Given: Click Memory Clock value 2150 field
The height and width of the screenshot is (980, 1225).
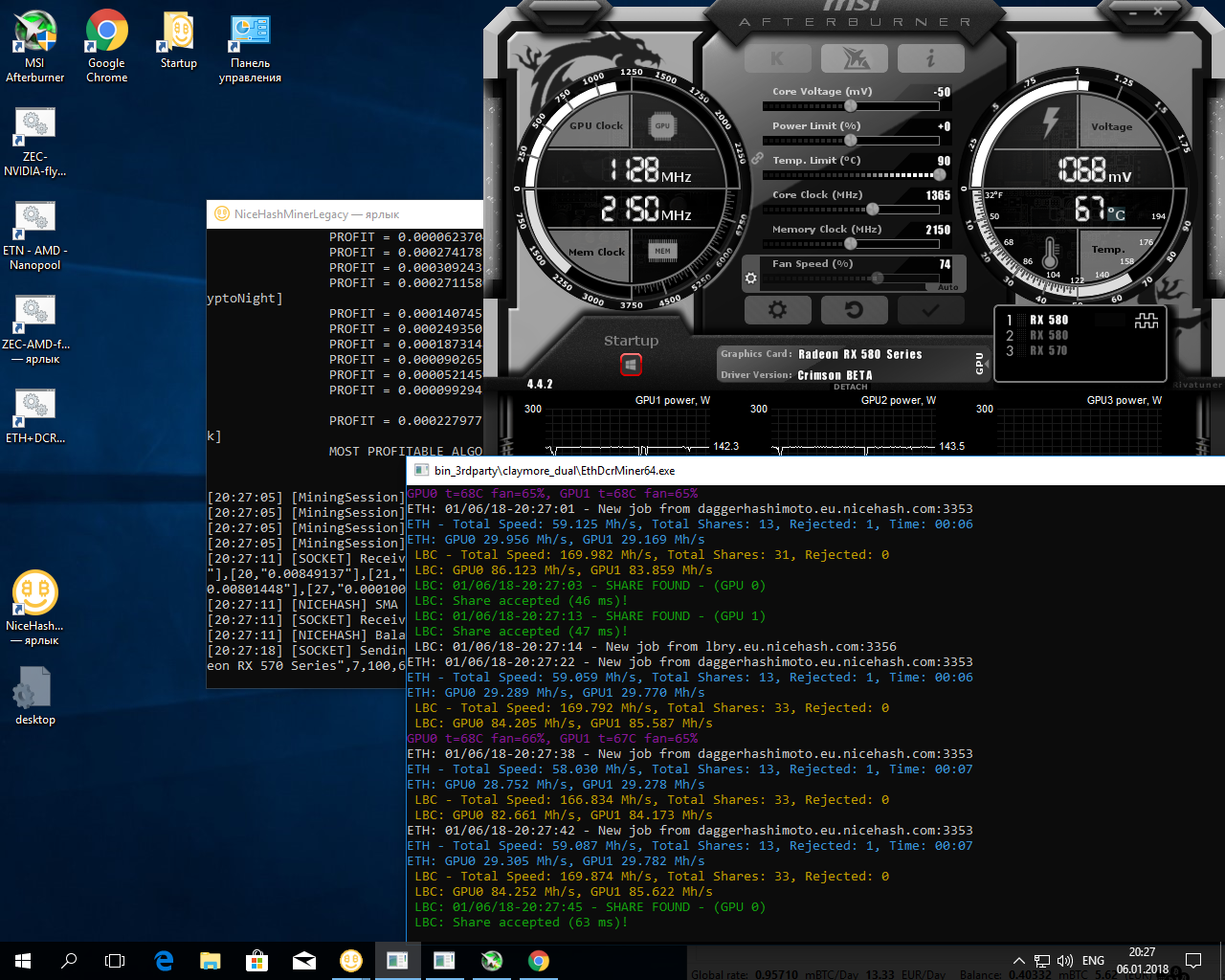Looking at the screenshot, I should click(938, 230).
